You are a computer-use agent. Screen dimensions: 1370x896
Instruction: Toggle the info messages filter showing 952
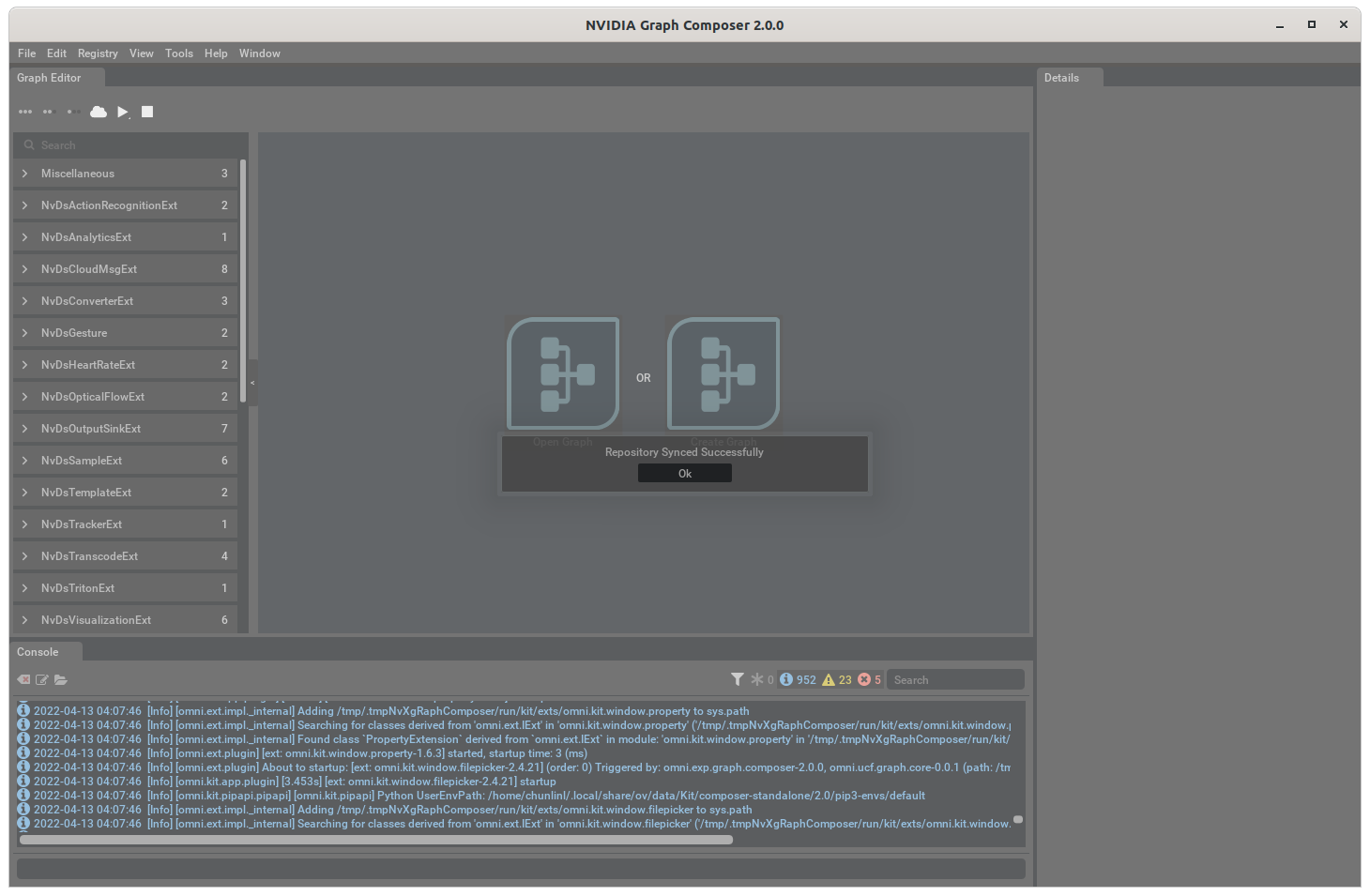(x=798, y=678)
